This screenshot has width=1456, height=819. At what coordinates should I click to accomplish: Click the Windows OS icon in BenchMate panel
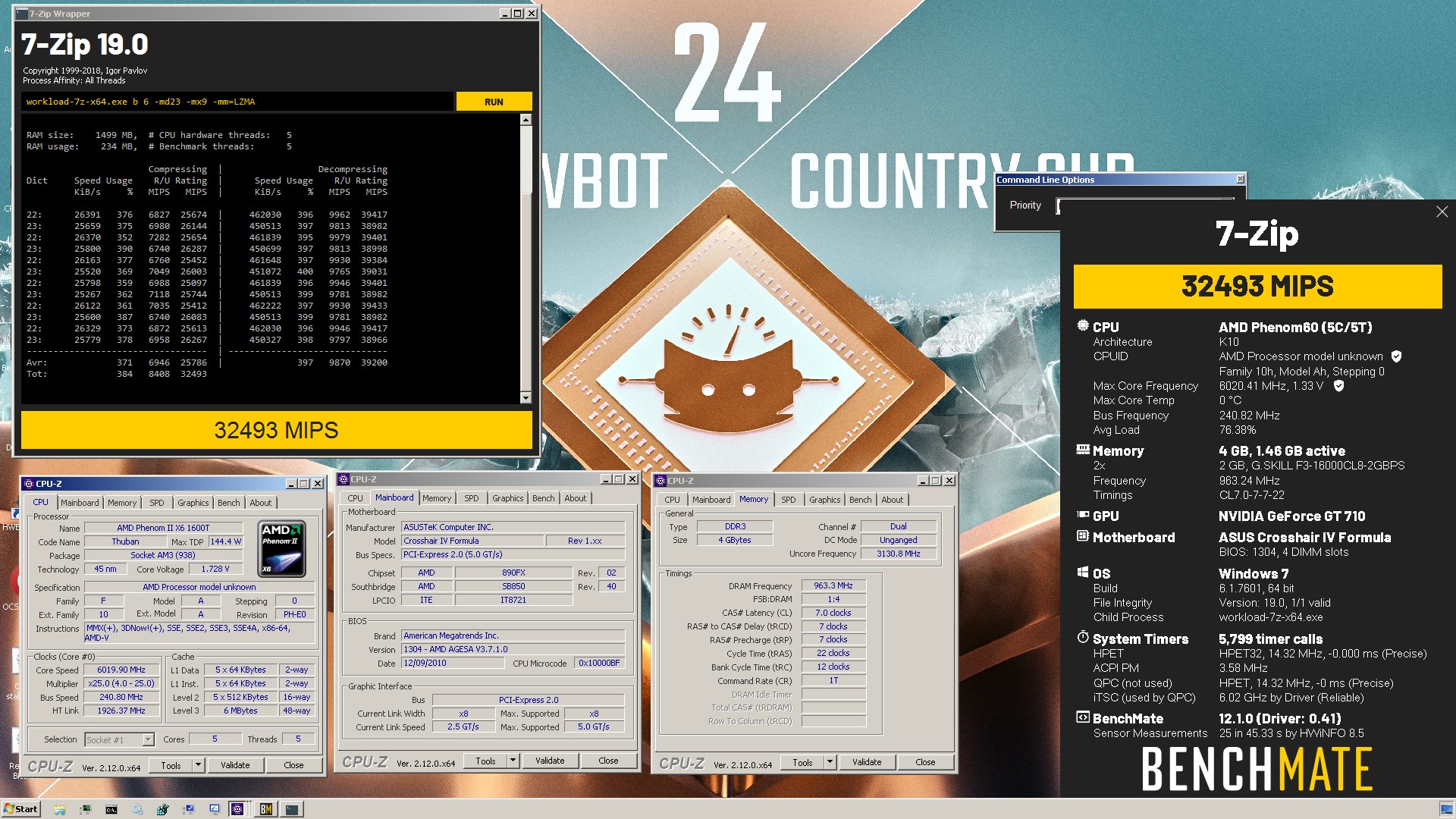coord(1082,573)
